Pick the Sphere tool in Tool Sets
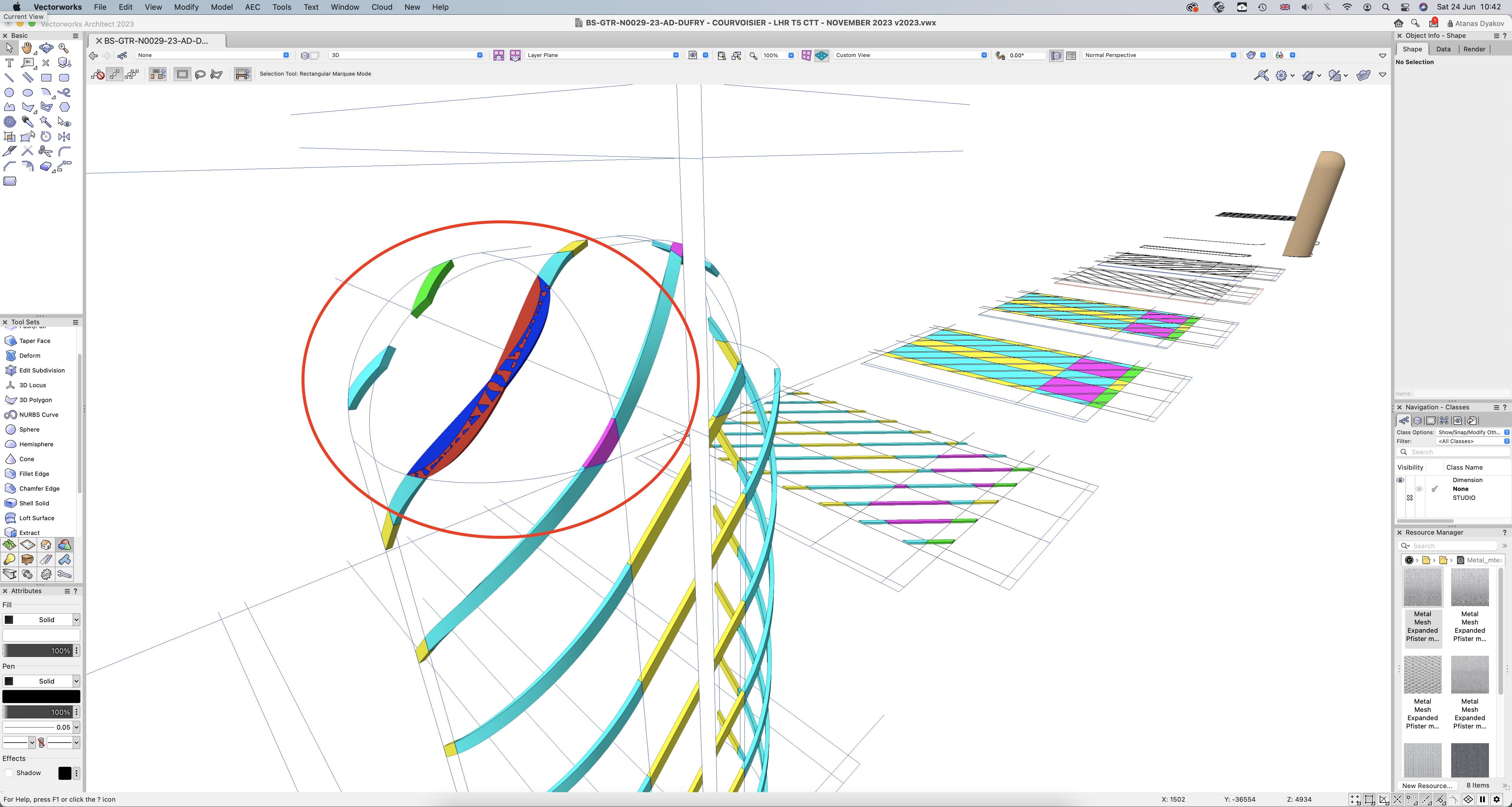Screen dimensions: 1512x807 [x=28, y=429]
